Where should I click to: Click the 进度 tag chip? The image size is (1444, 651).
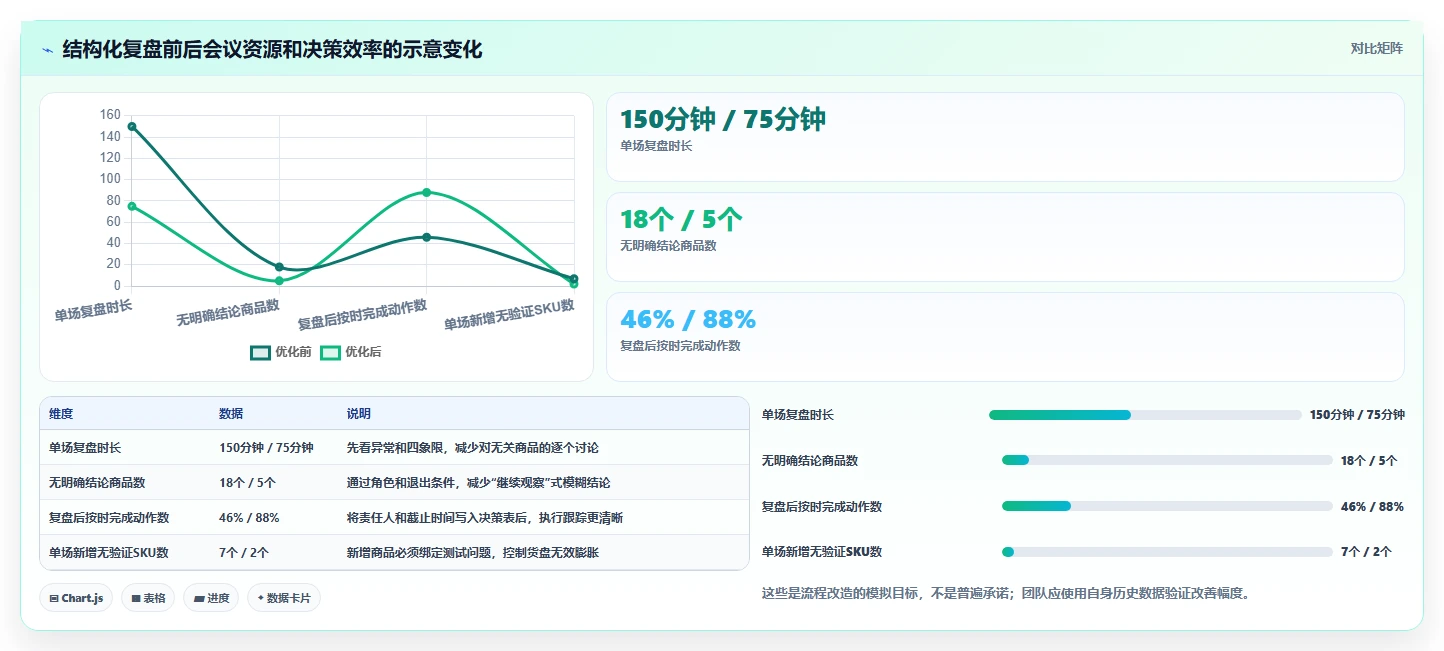(x=211, y=598)
